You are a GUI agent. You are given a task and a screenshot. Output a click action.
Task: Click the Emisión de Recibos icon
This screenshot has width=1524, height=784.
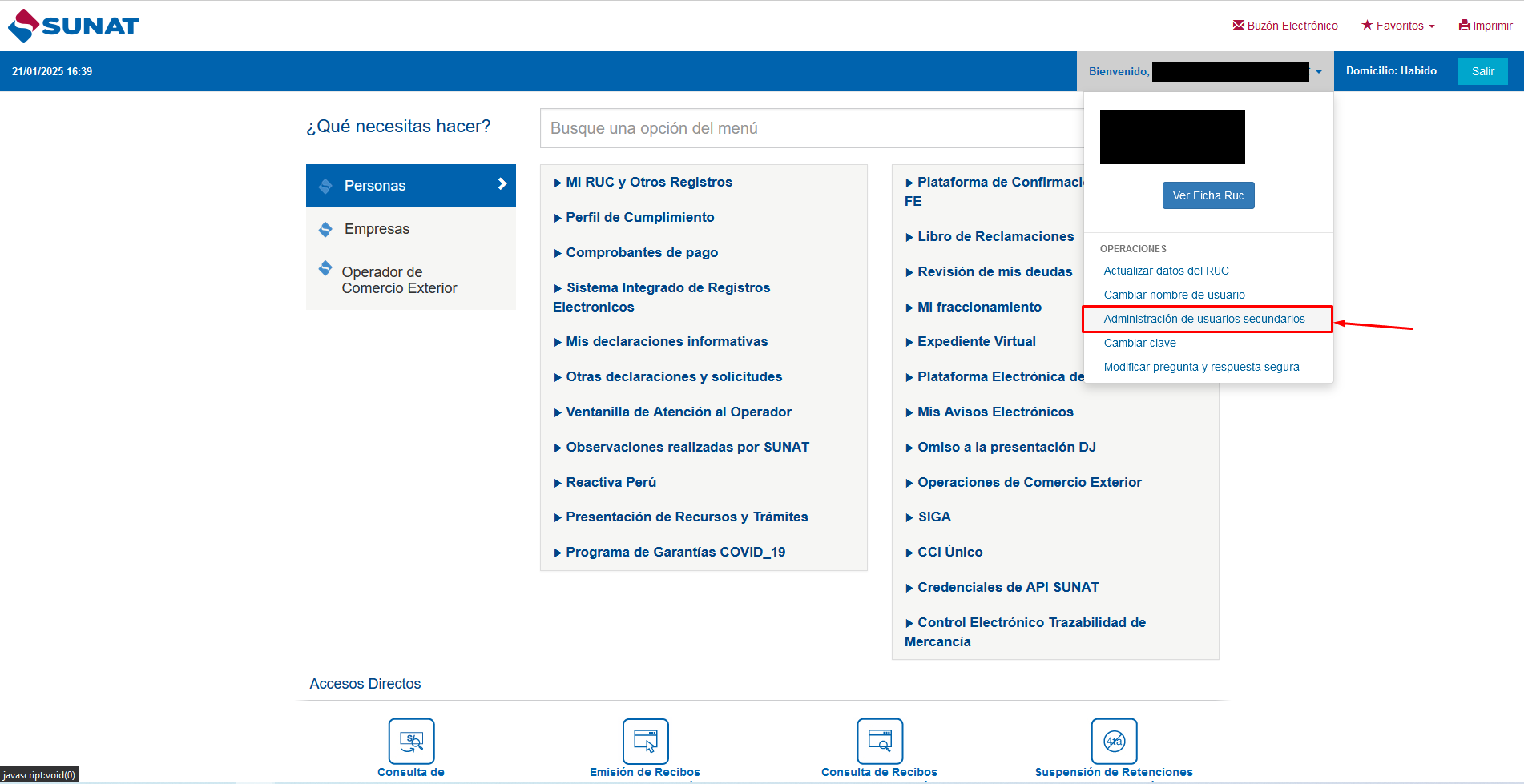[x=645, y=741]
